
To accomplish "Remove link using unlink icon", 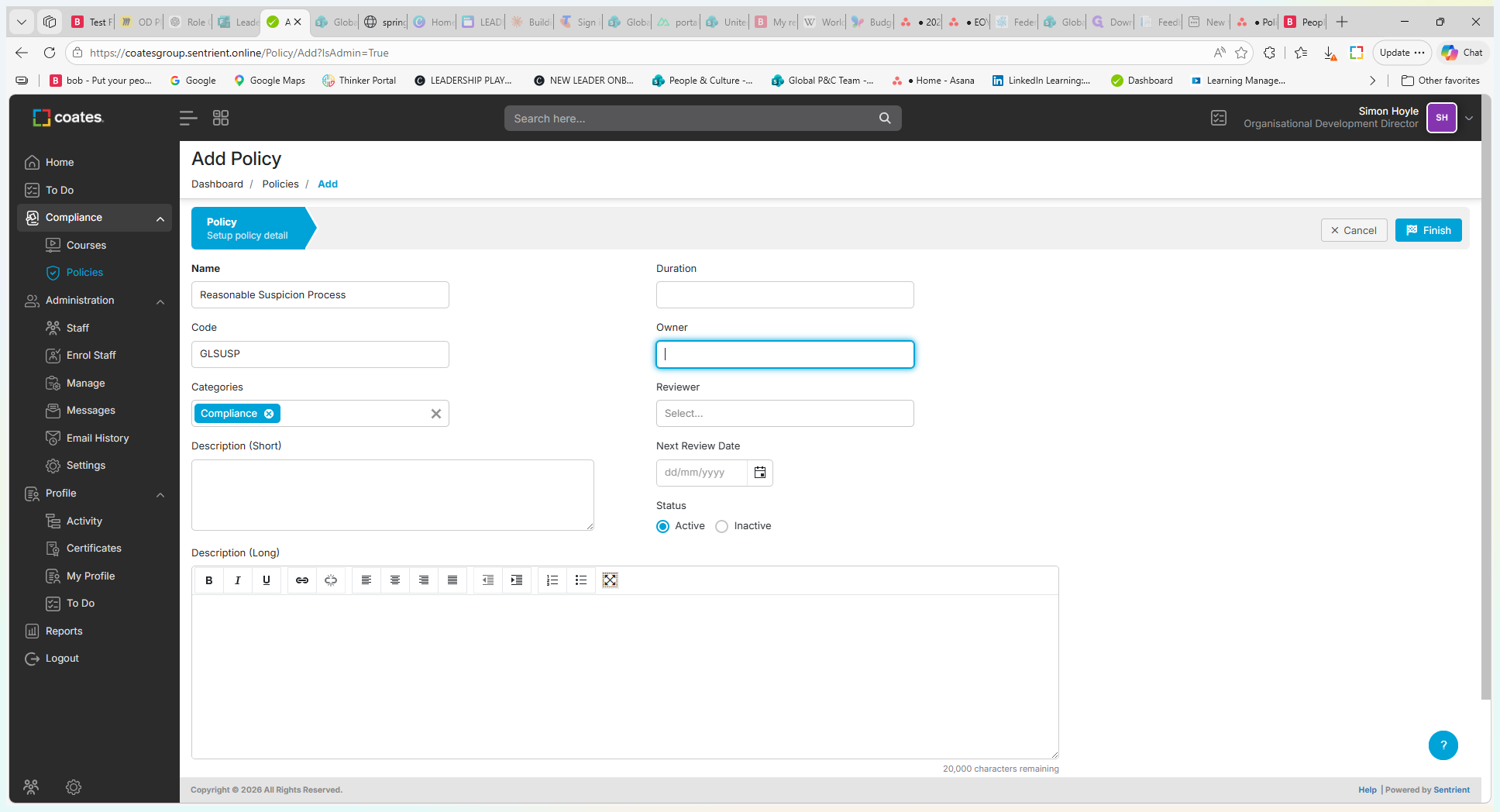I will click(x=331, y=580).
